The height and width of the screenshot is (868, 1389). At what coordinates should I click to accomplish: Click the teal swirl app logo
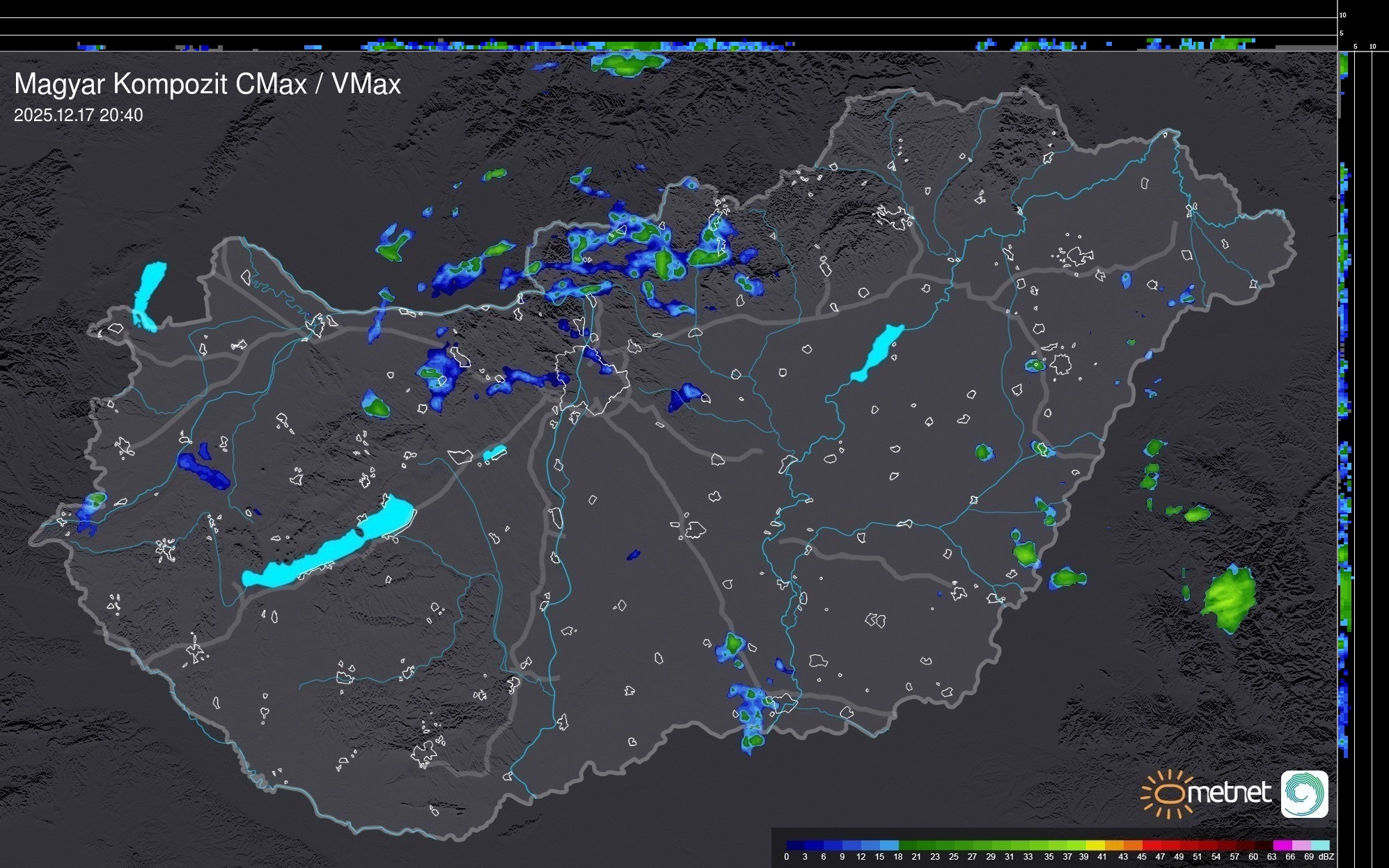[1304, 794]
